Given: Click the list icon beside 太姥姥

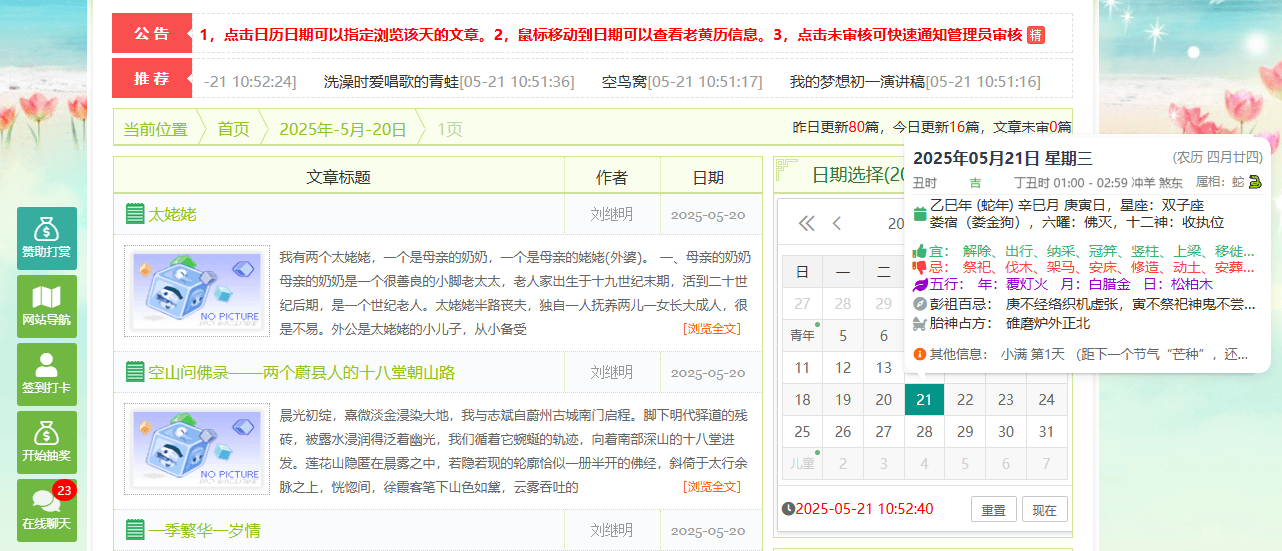Looking at the screenshot, I should click(x=135, y=214).
